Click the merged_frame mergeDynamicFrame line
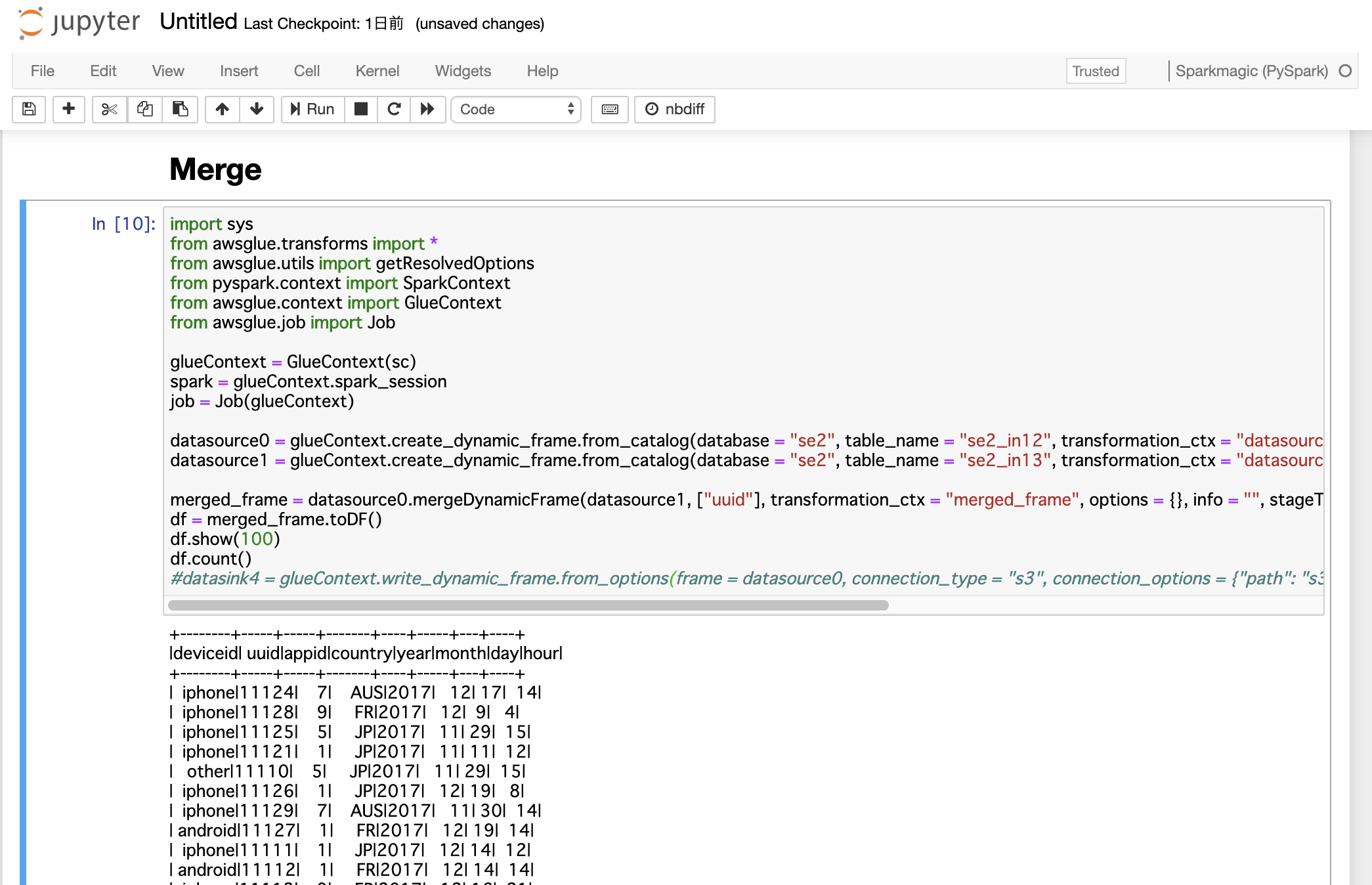 746,500
